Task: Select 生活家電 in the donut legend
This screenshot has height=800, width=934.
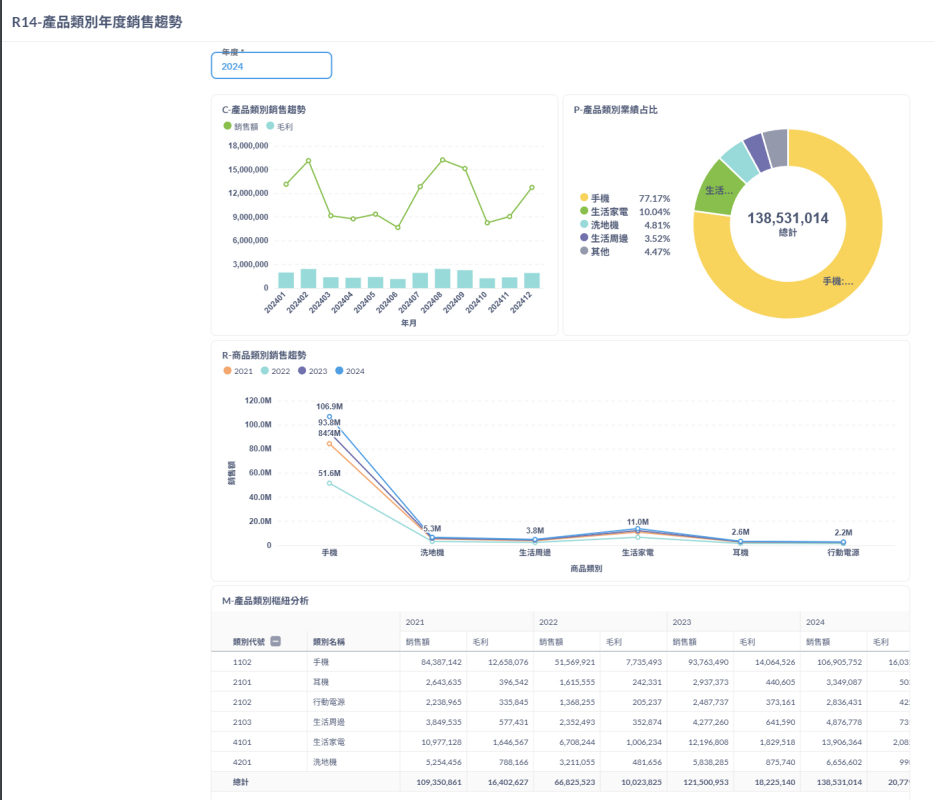Action: [608, 212]
